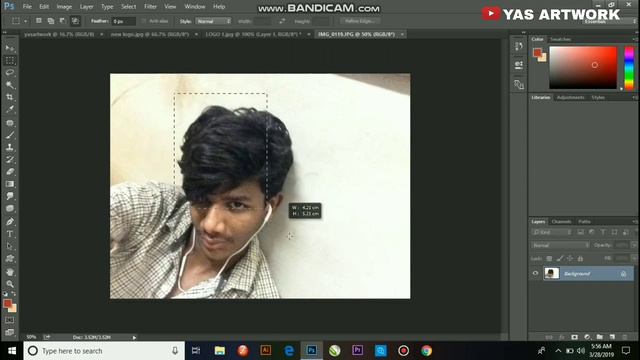Open the History panel icon

tap(519, 46)
